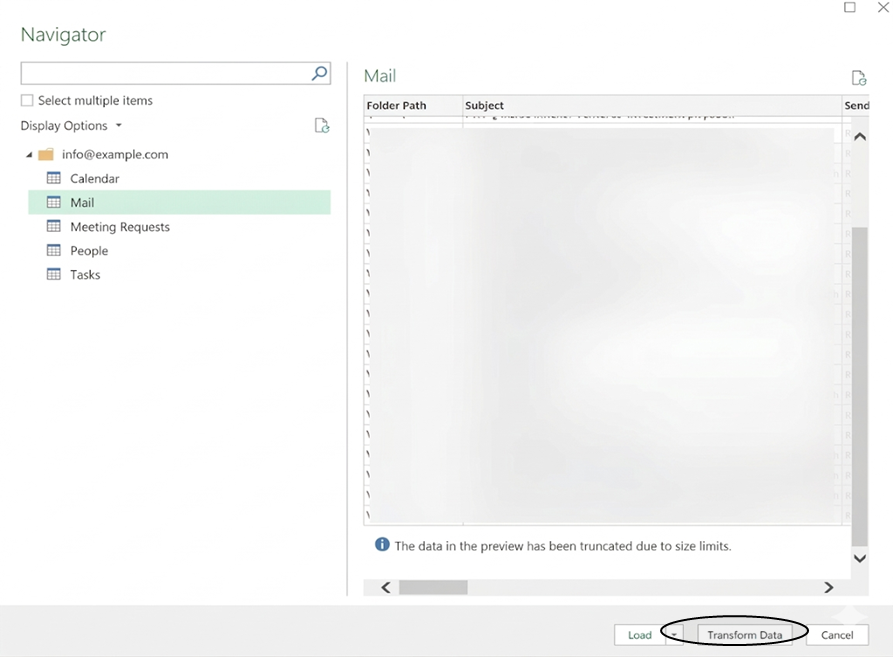Image resolution: width=893 pixels, height=657 pixels.
Task: Click the refresh preview icon above the Mail preview
Action: pos(858,77)
